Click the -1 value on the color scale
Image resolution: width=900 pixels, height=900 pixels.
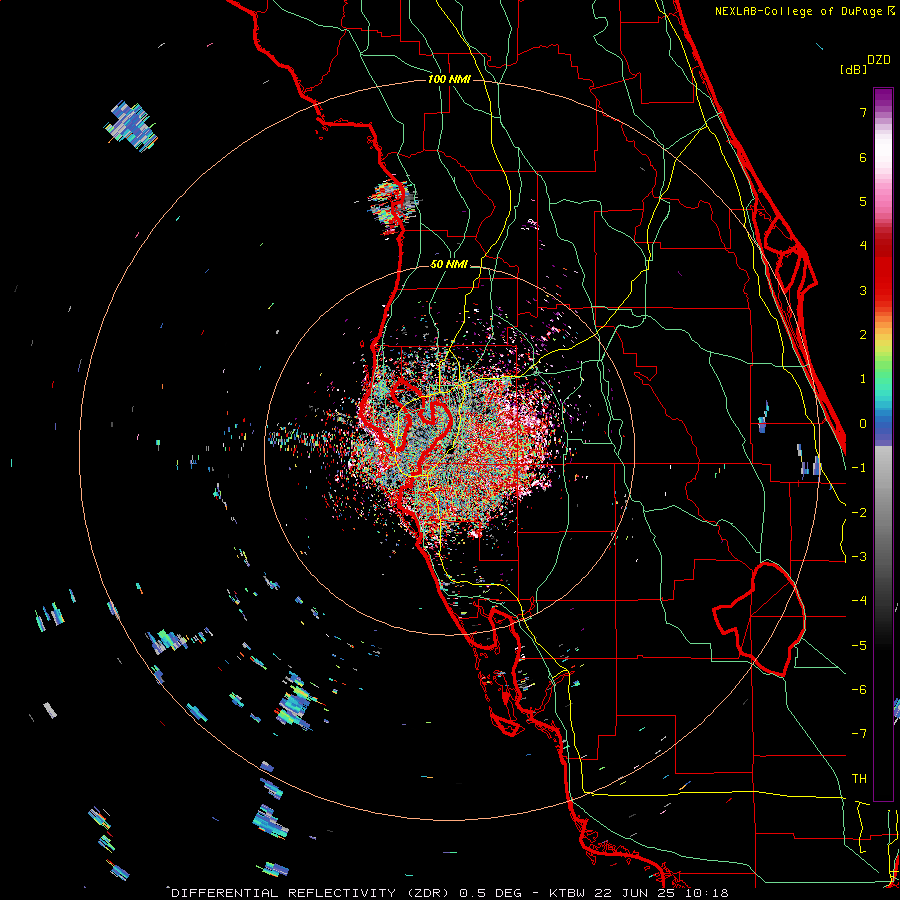[x=859, y=468]
